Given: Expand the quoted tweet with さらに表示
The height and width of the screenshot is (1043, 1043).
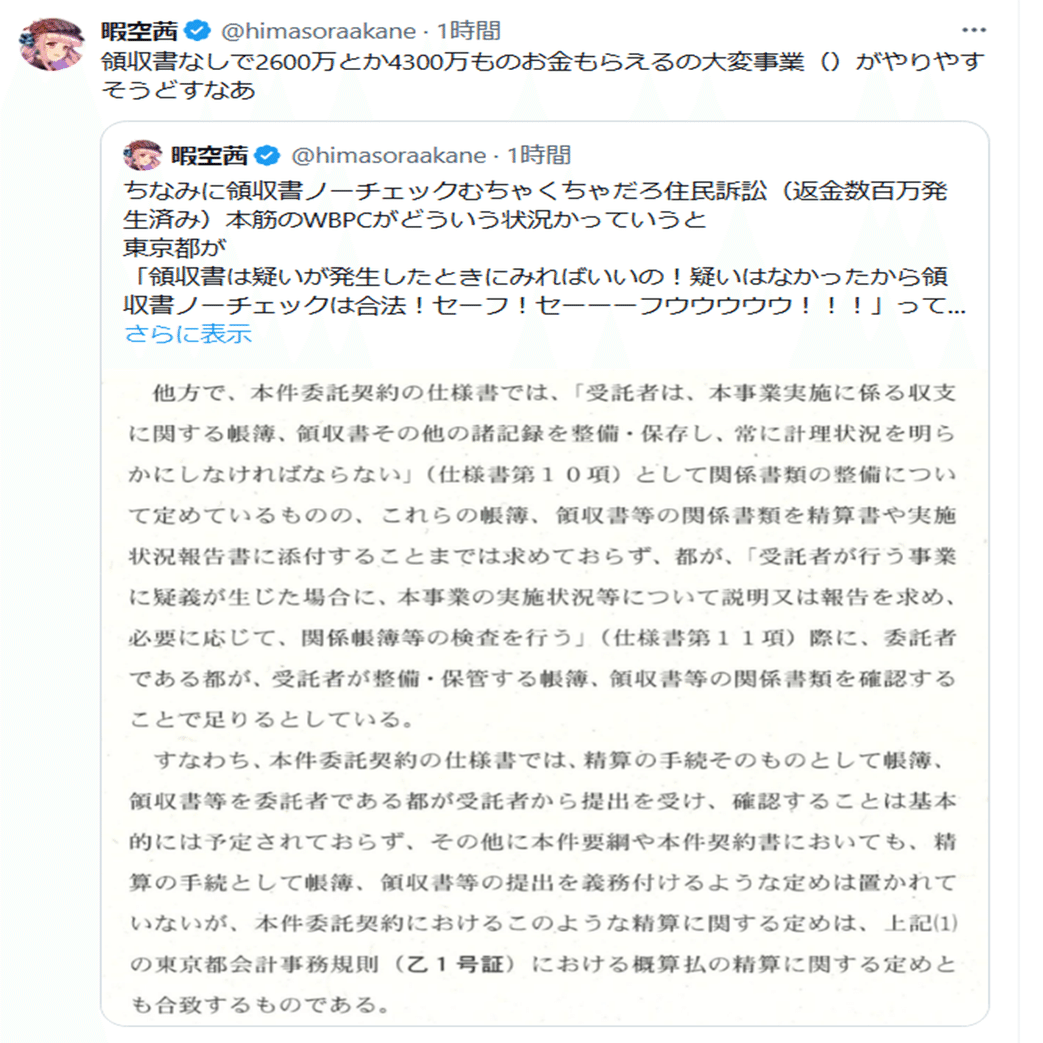Looking at the screenshot, I should (x=187, y=334).
